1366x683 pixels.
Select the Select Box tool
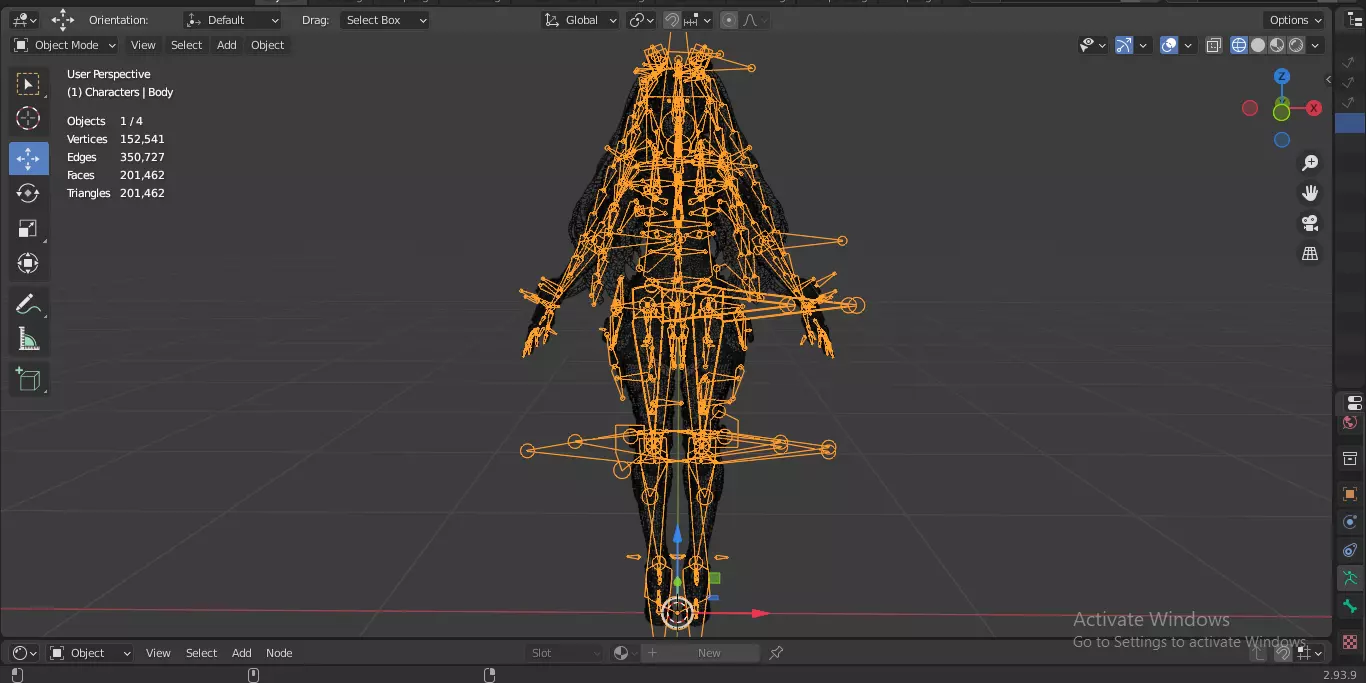28,84
